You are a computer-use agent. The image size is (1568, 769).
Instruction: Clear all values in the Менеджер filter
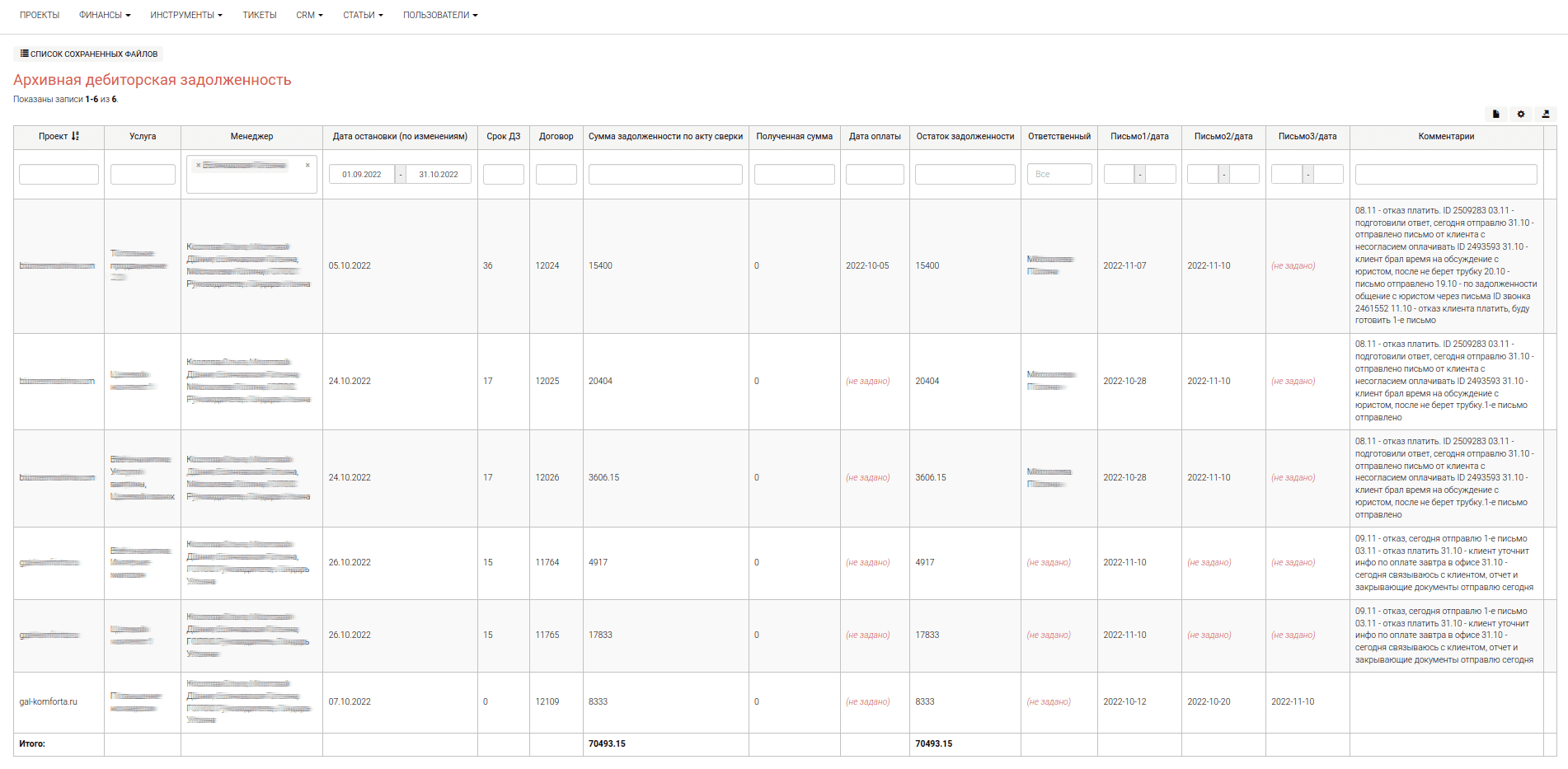[307, 166]
